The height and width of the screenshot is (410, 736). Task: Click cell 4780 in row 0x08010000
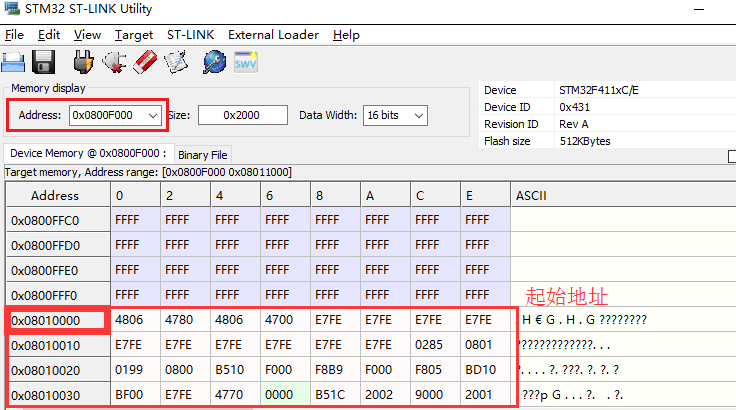[x=185, y=320]
